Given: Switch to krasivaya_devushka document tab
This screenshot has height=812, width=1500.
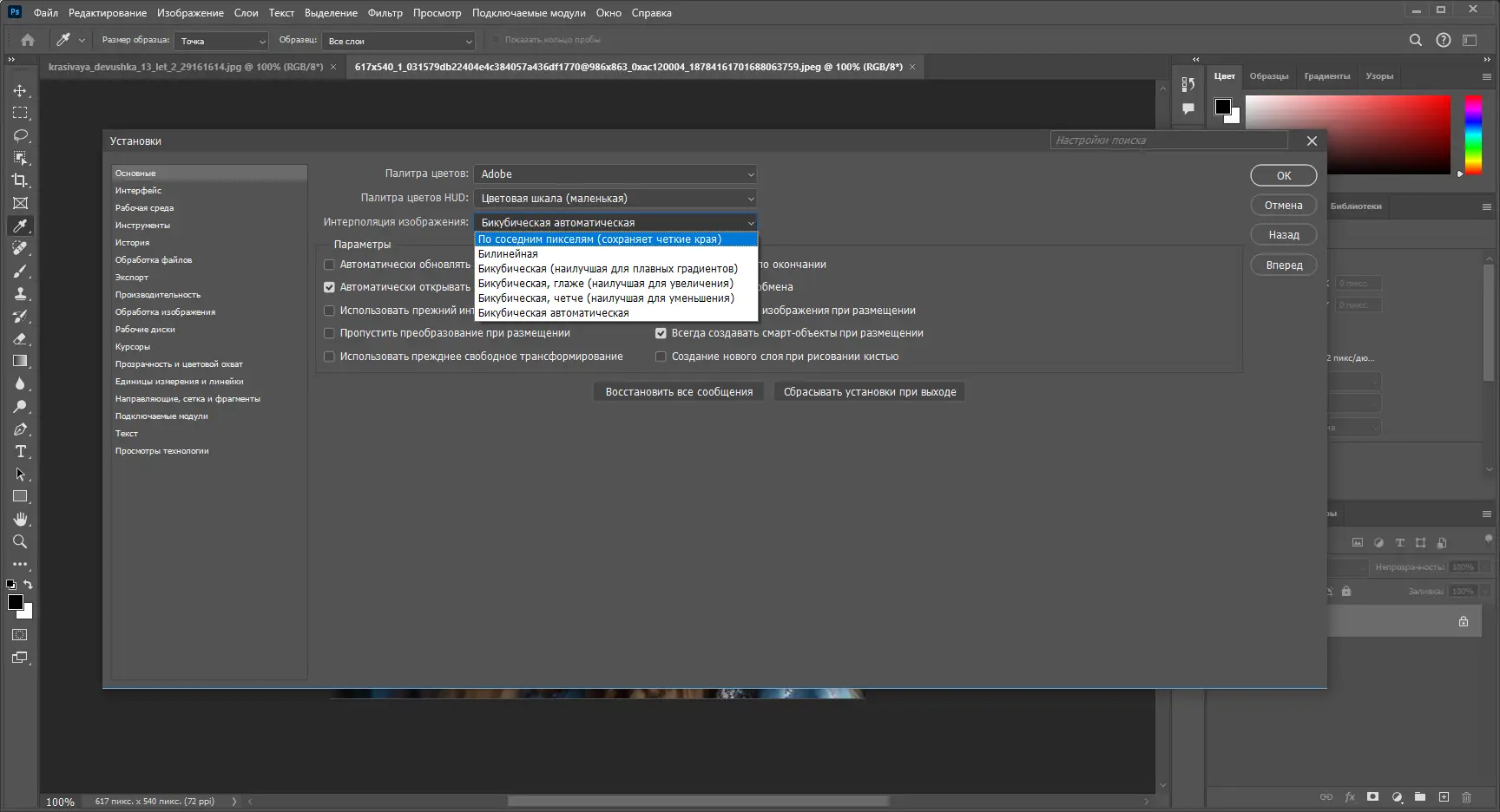Looking at the screenshot, I should pos(186,67).
